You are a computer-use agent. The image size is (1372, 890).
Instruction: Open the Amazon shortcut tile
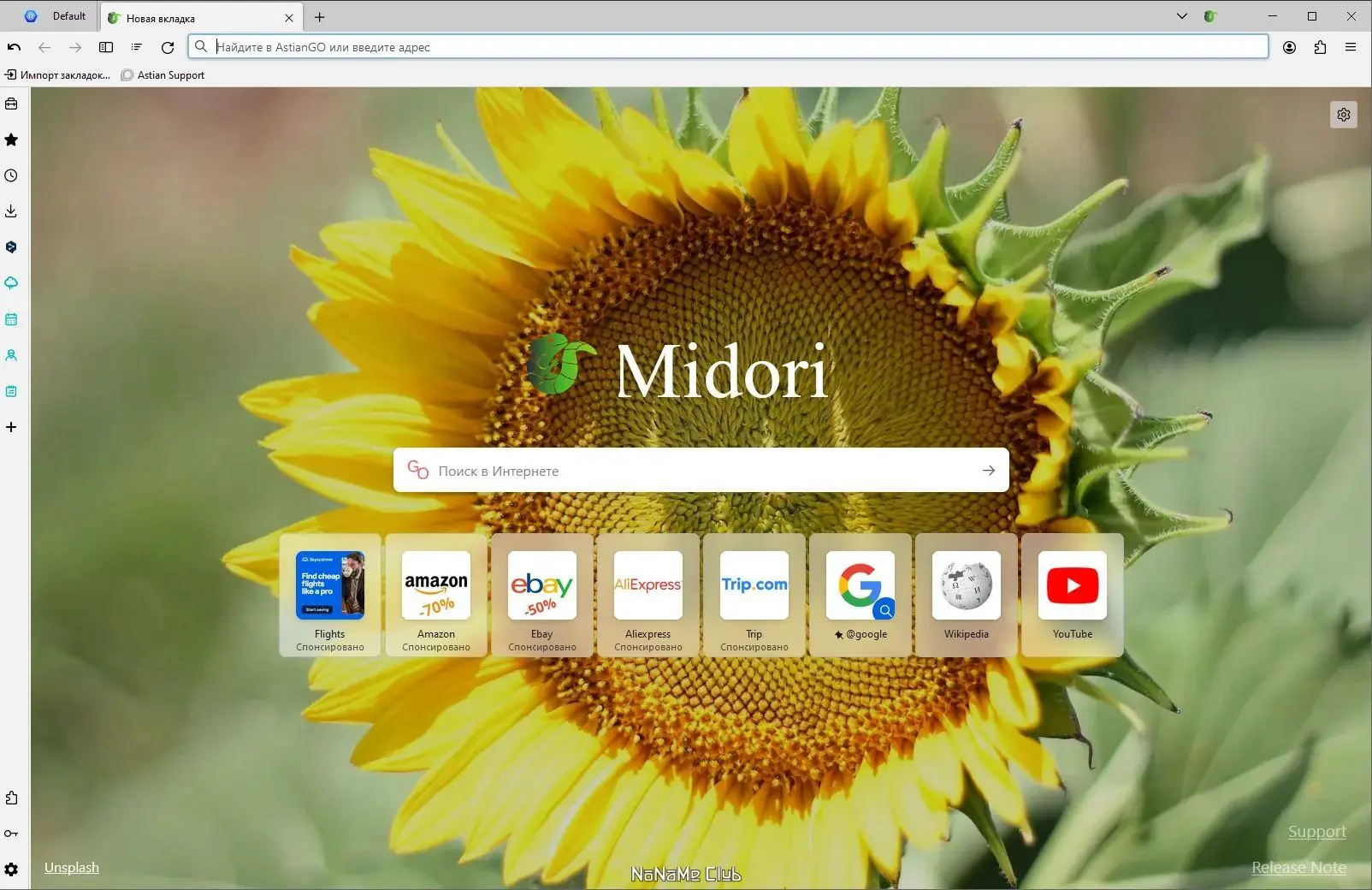[x=436, y=596]
